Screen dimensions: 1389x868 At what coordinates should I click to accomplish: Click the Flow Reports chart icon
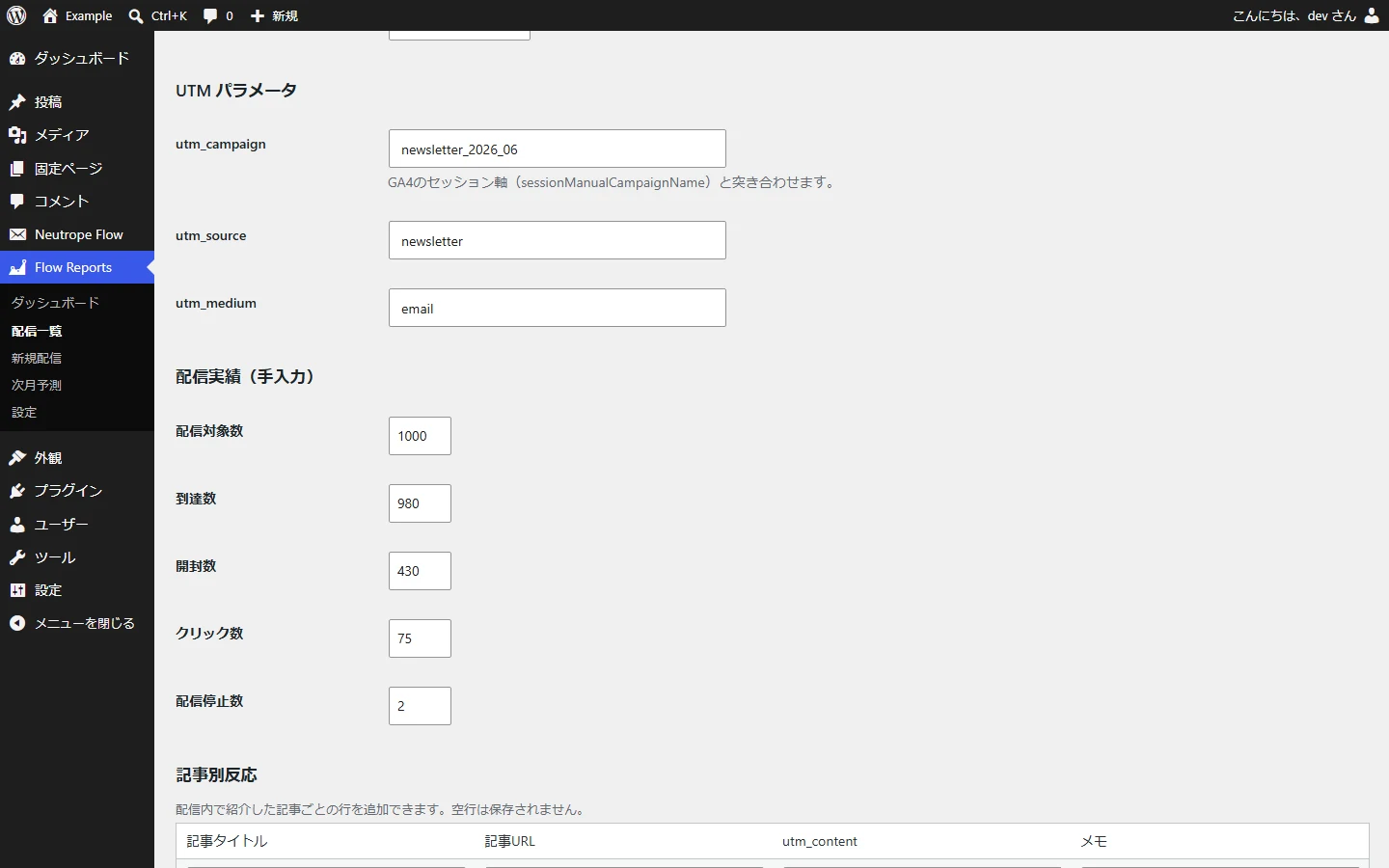click(17, 267)
